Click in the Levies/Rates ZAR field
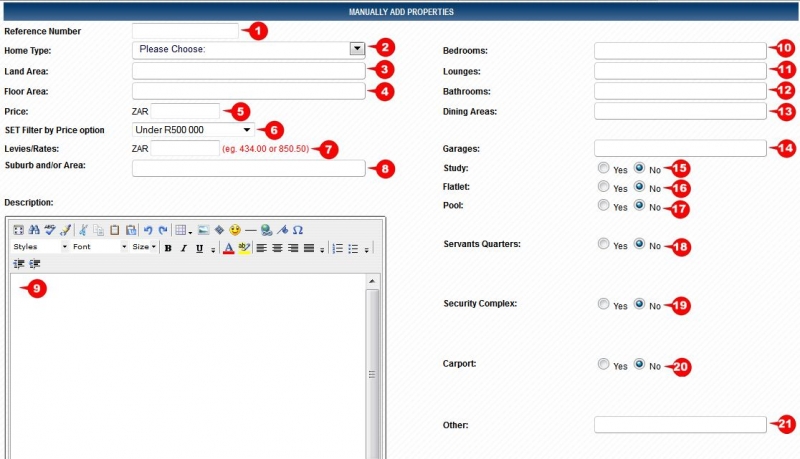The image size is (800, 459). click(x=185, y=148)
